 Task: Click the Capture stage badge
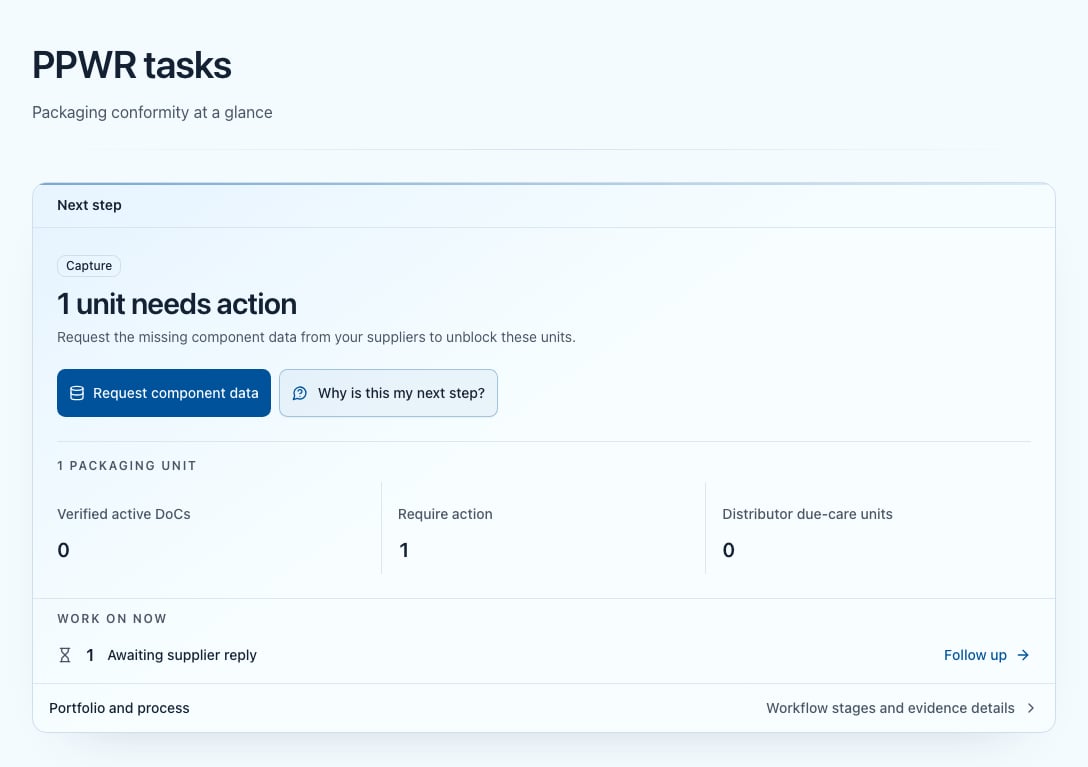pyautogui.click(x=89, y=266)
